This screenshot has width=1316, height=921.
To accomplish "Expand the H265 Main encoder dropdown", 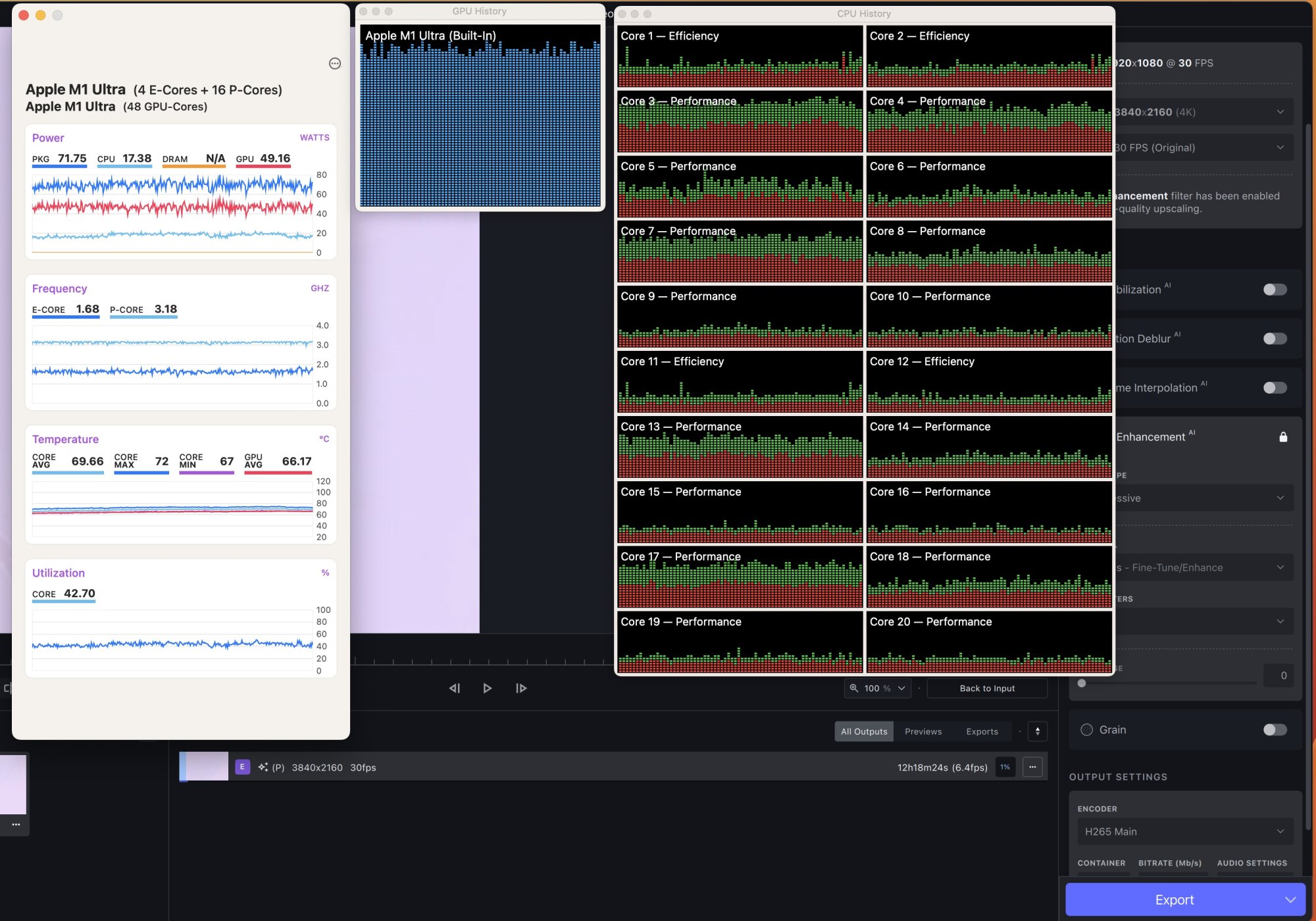I will click(1184, 831).
